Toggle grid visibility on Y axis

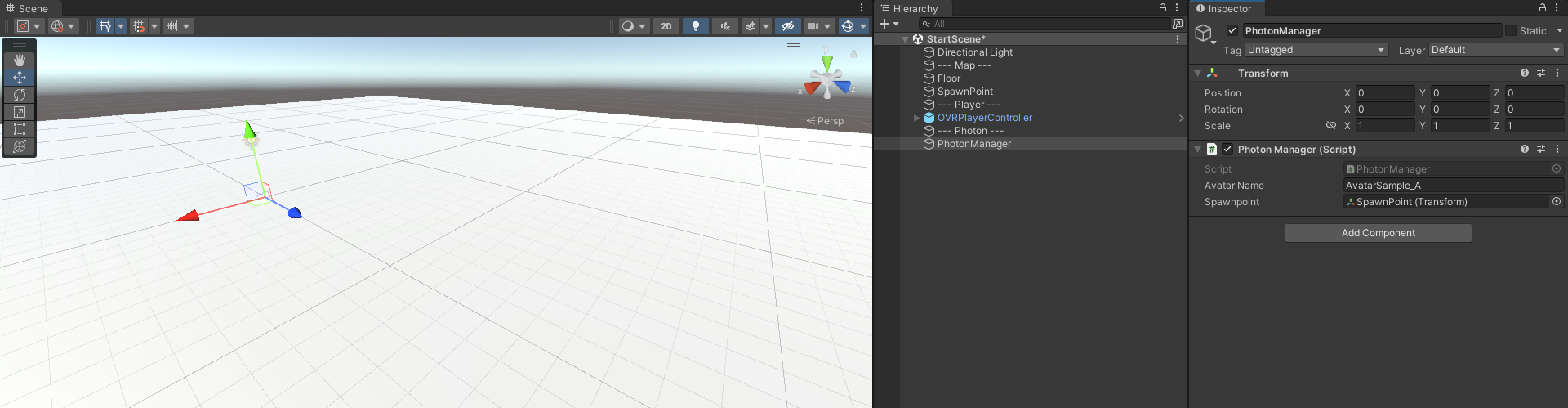105,26
